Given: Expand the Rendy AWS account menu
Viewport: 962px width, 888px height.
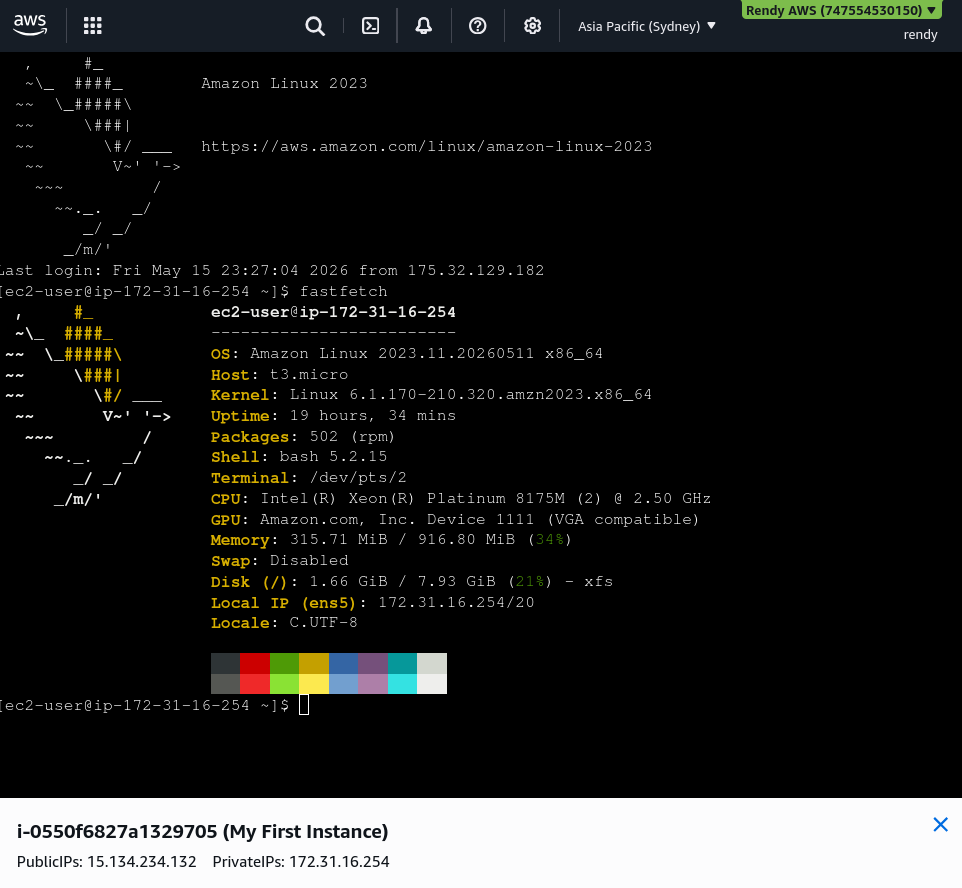Looking at the screenshot, I should coord(841,10).
